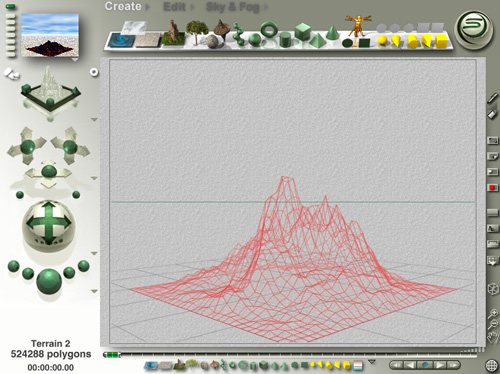This screenshot has height=374, width=500.
Task: Expand the view control options triangle
Action: point(94,119)
